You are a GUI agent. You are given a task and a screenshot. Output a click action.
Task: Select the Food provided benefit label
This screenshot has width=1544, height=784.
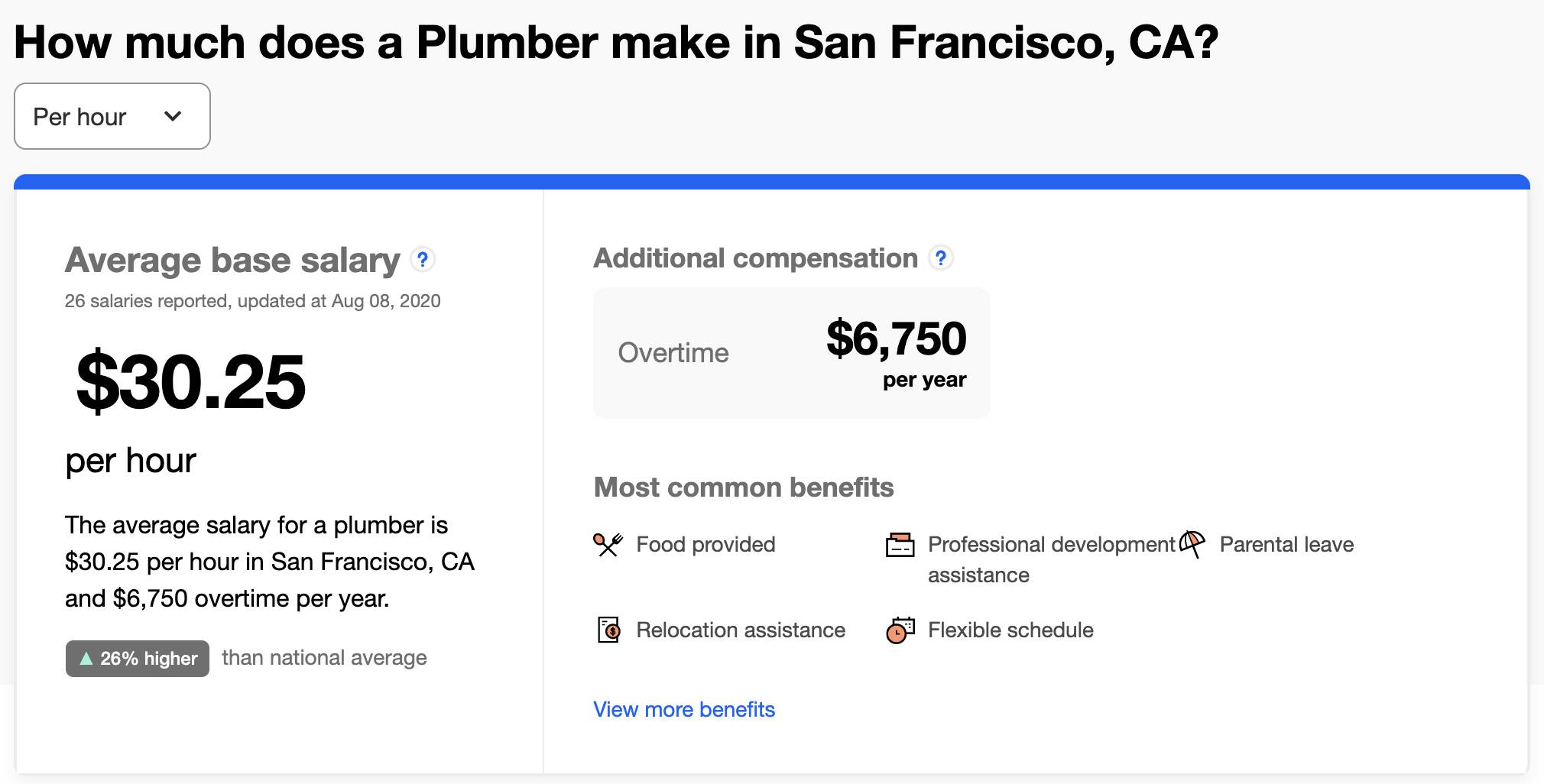[x=706, y=544]
